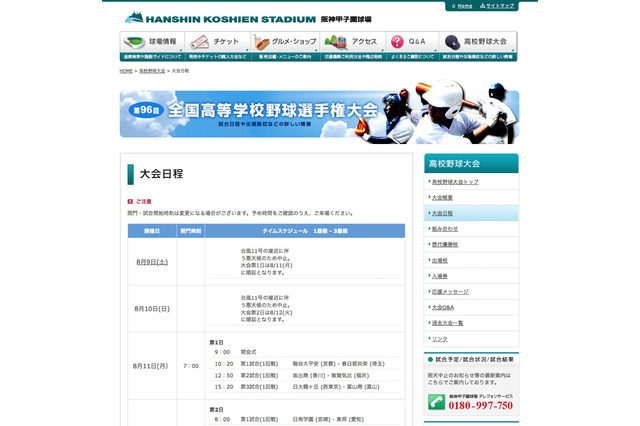Click the 8月10日(日) date cell

152,309
